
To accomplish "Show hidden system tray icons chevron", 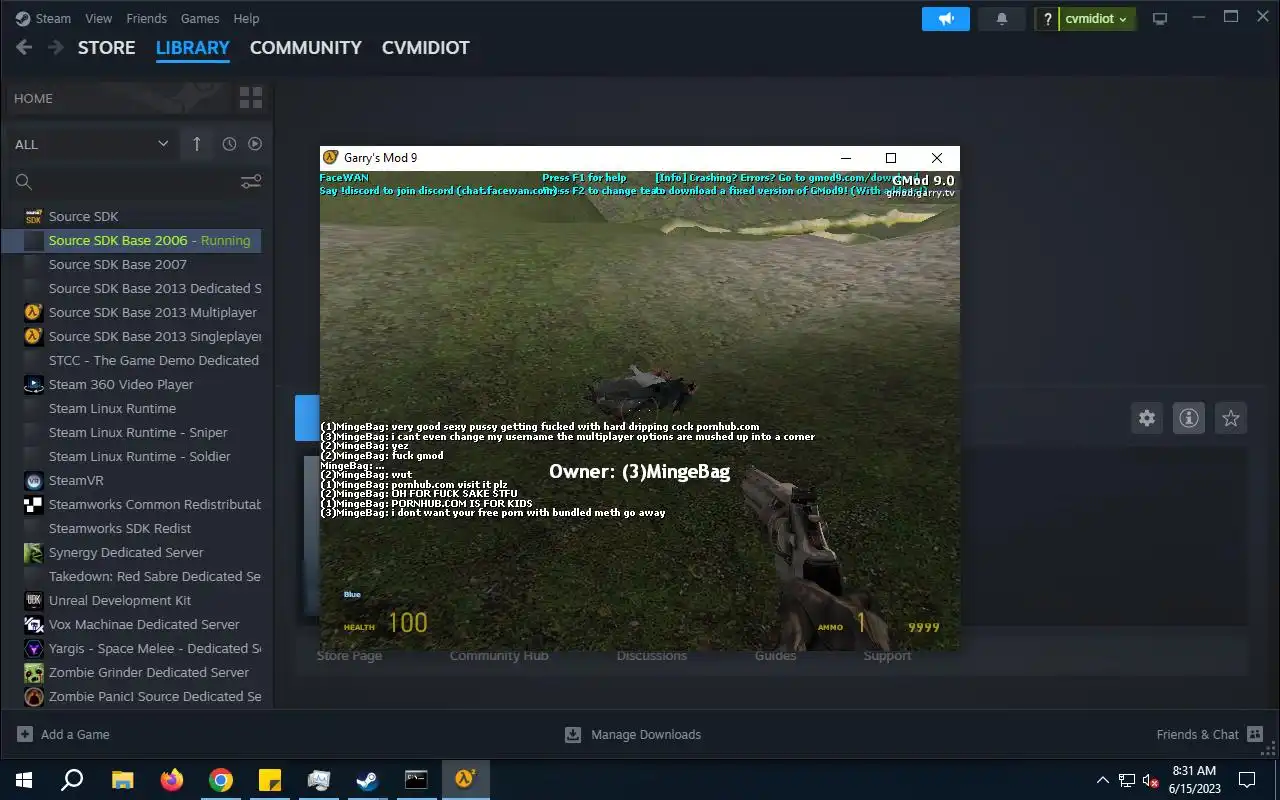I will point(1103,780).
